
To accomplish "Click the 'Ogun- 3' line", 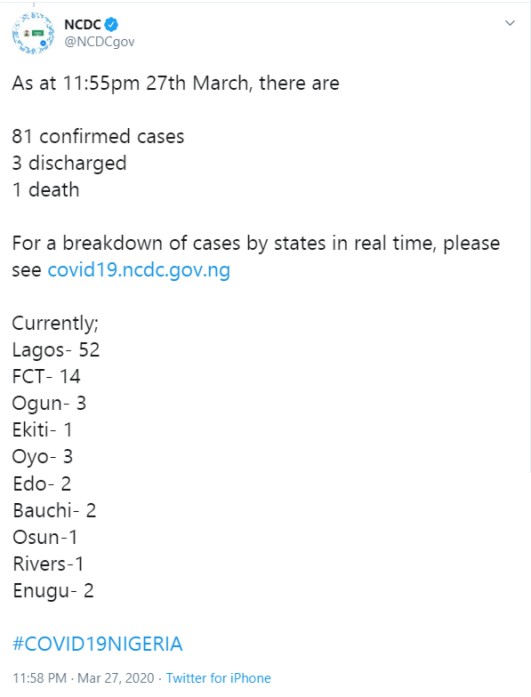I will coord(49,403).
